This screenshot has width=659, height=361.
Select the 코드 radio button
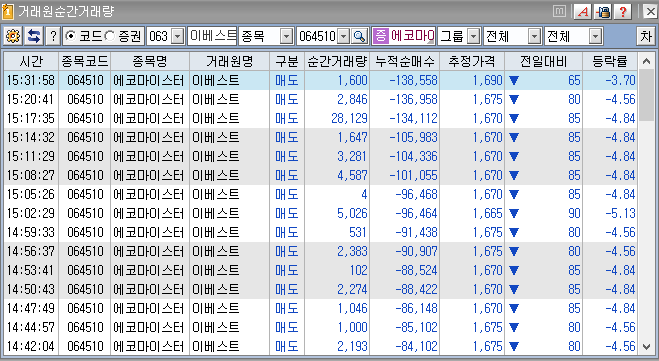(x=71, y=37)
